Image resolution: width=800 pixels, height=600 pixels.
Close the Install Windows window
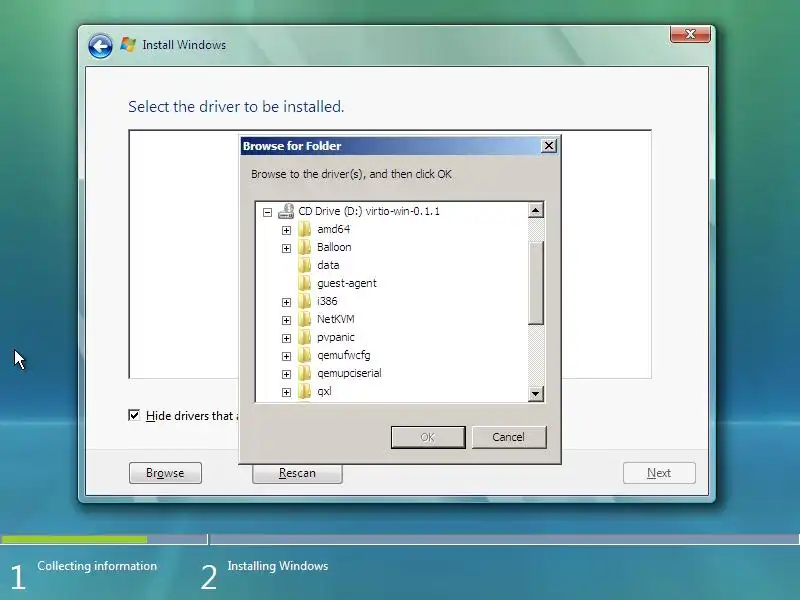tap(690, 34)
